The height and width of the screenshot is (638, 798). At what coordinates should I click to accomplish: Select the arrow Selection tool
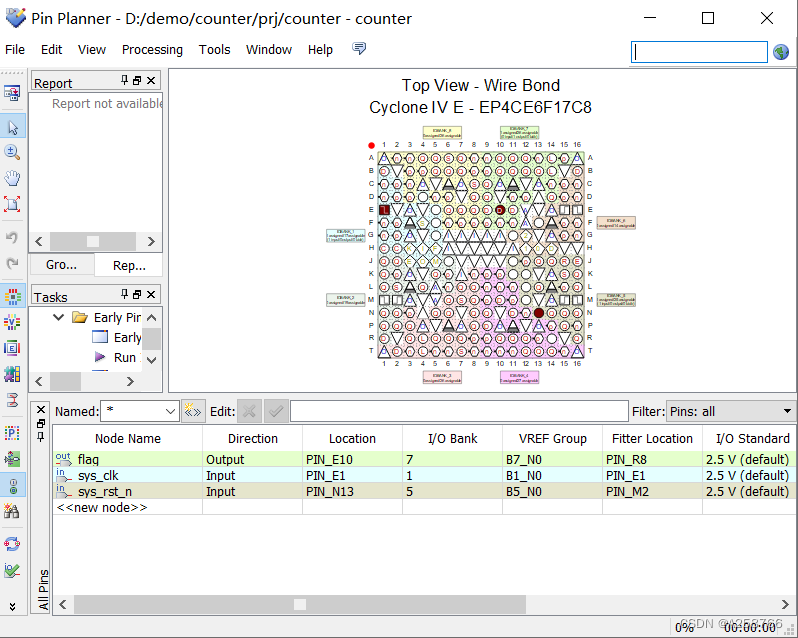[x=13, y=127]
